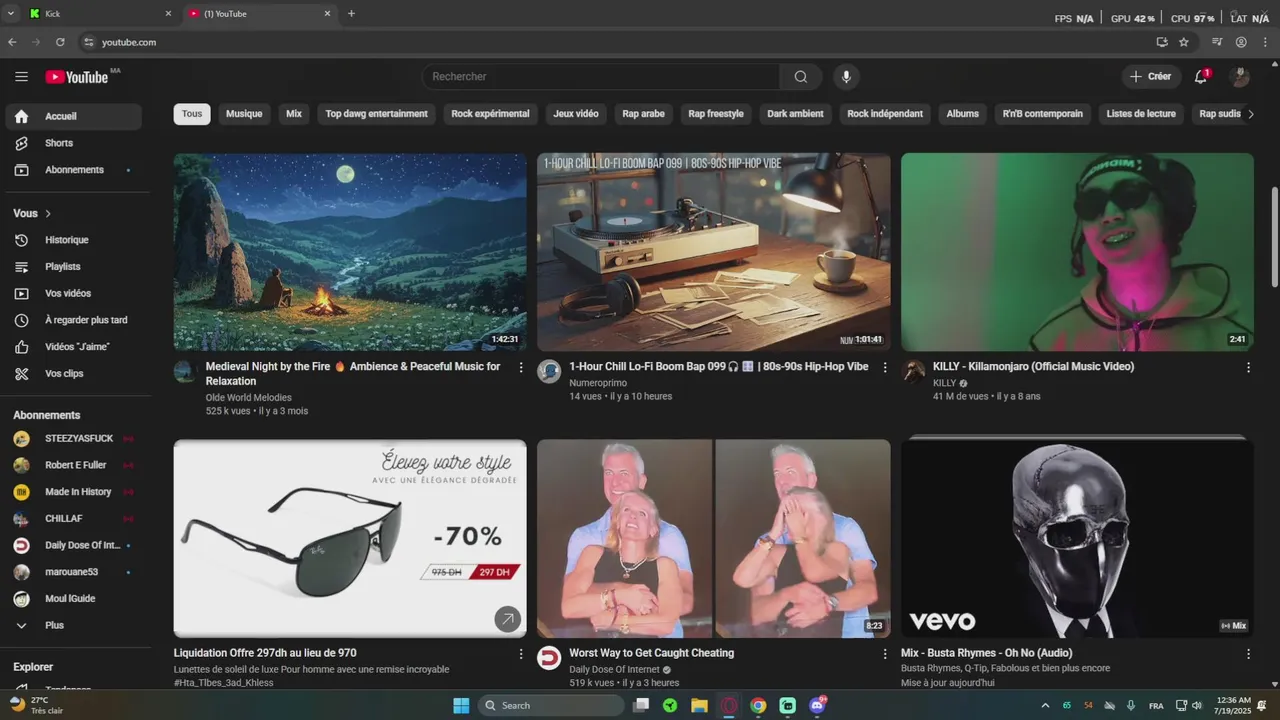The height and width of the screenshot is (720, 1280).
Task: Open Abonnements in the sidebar
Action: 72,170
